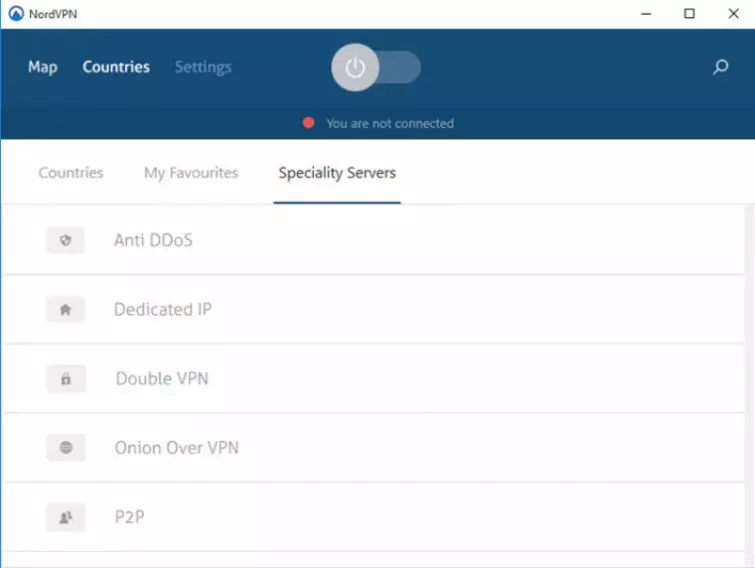
Task: Click the P2P people icon
Action: pos(66,517)
